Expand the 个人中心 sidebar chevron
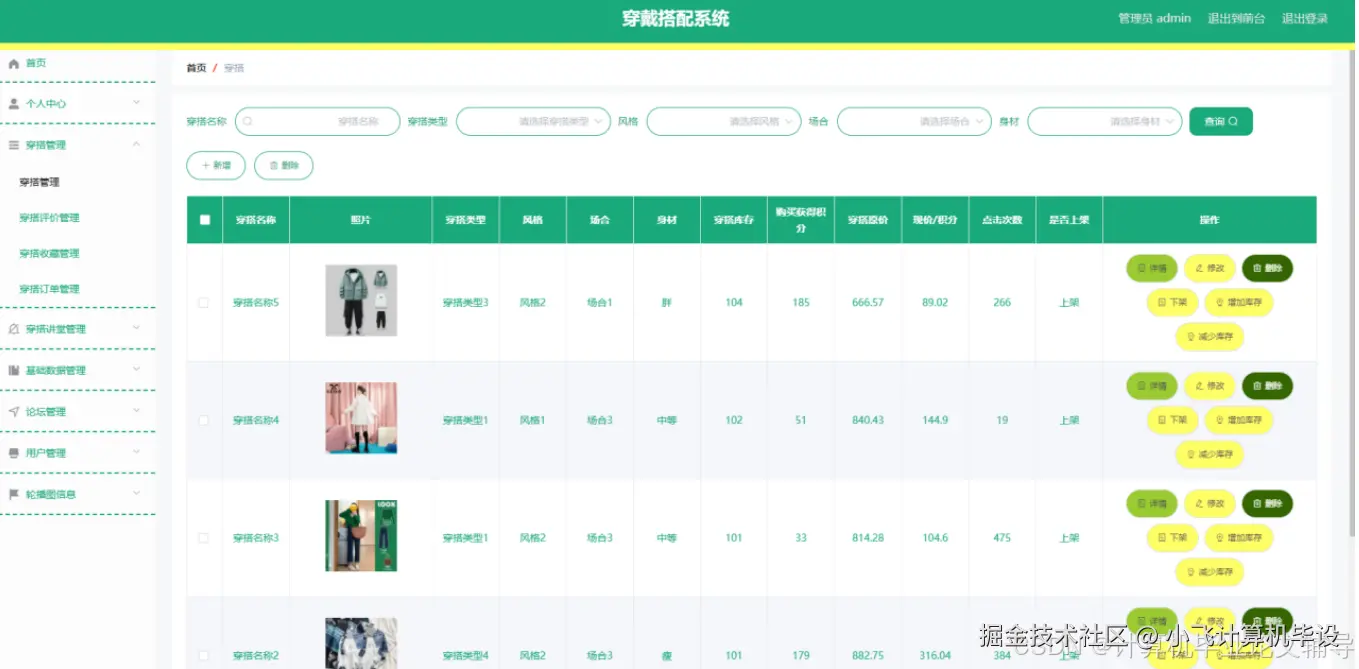Image resolution: width=1359 pixels, height=669 pixels. click(137, 103)
